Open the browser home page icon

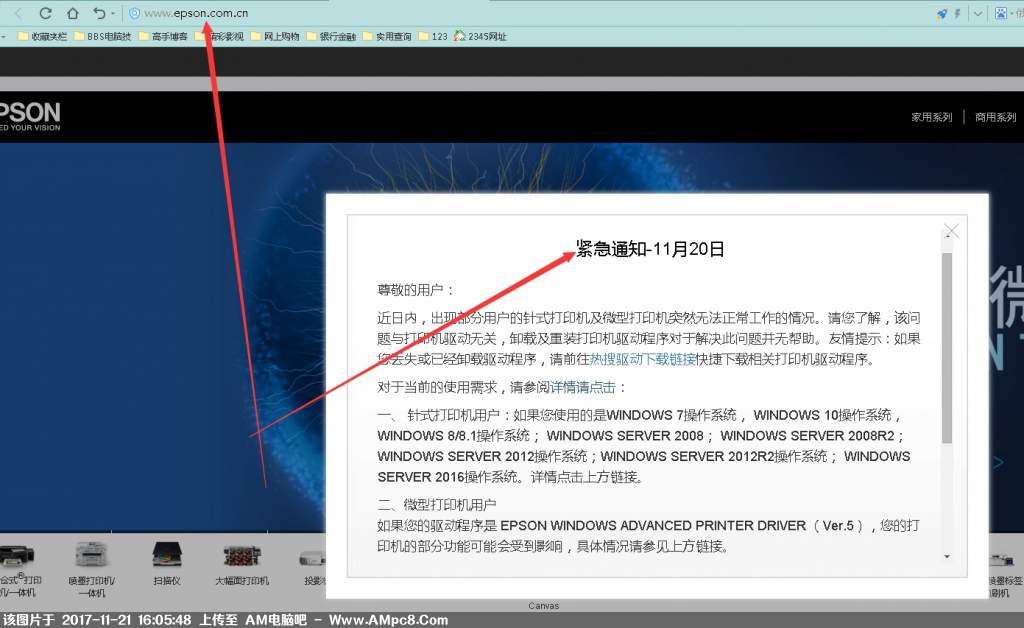(x=72, y=13)
